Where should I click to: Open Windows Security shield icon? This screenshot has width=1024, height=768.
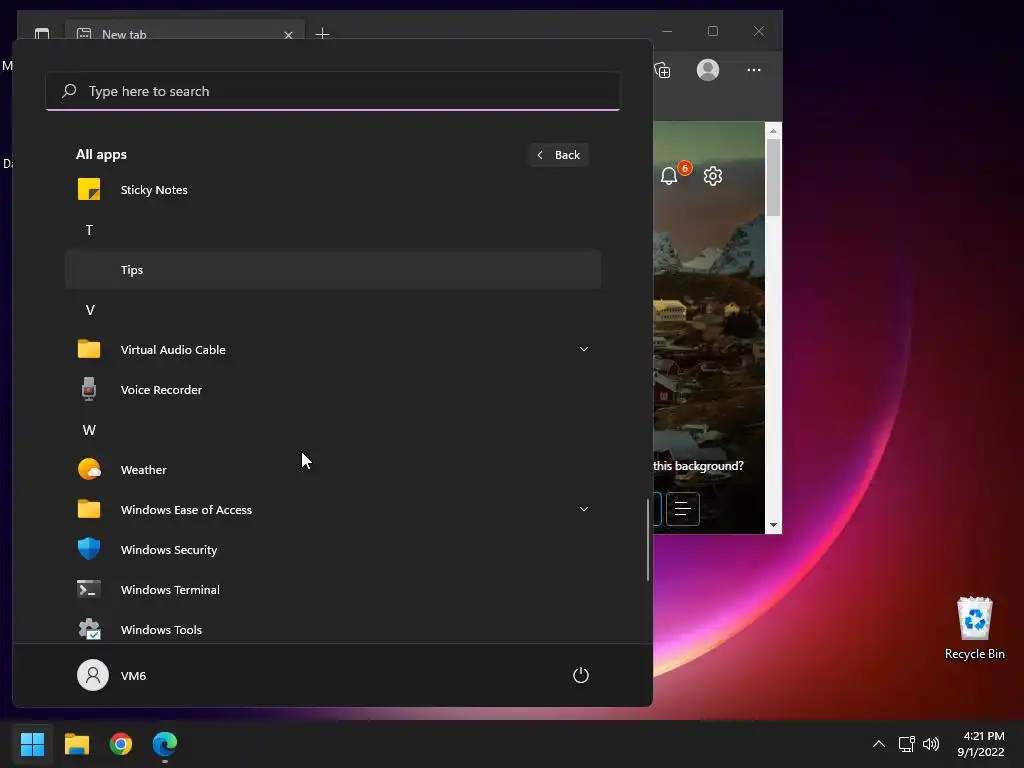(89, 549)
